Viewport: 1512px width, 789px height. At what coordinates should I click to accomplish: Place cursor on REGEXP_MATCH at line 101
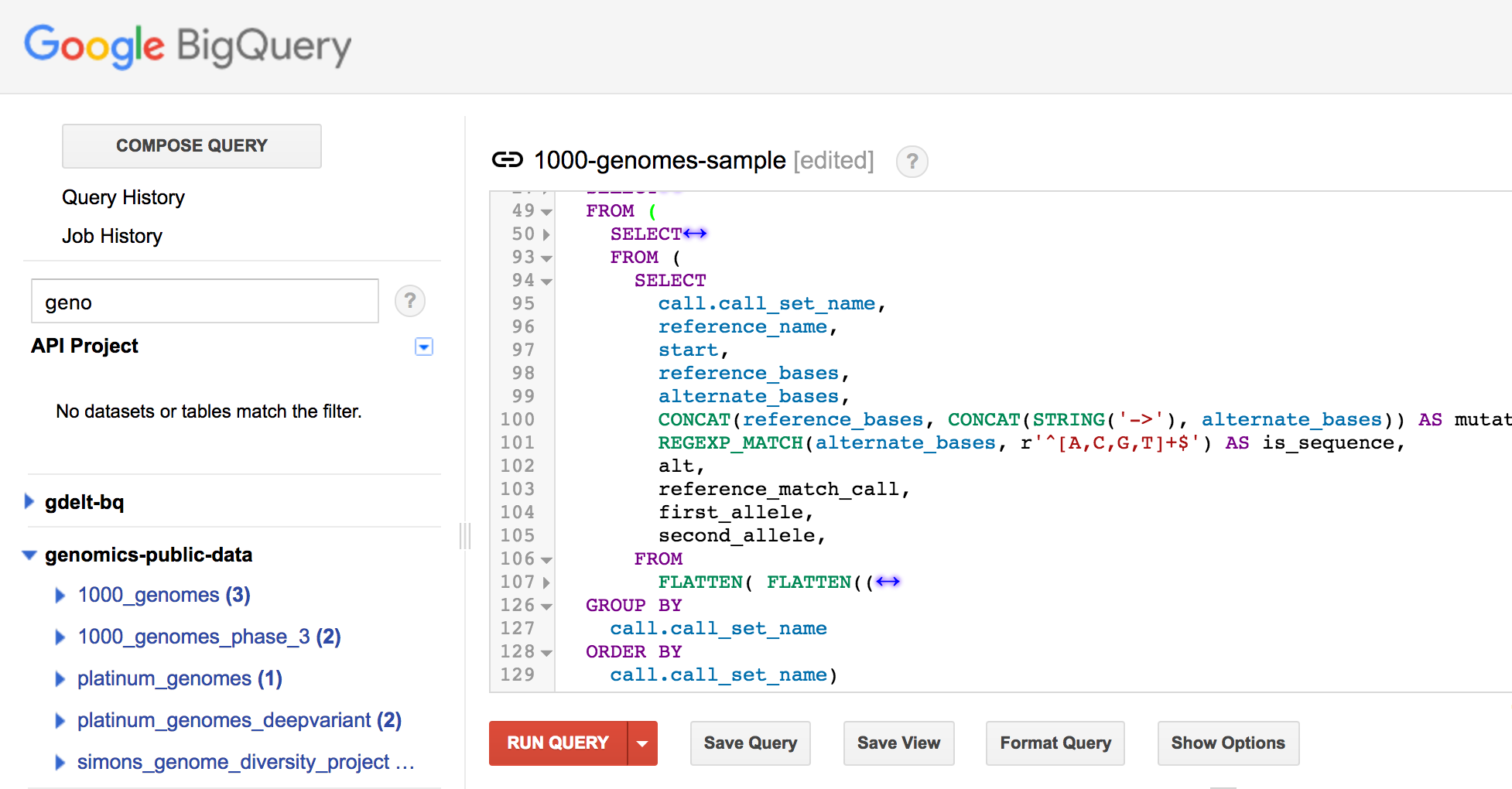[730, 442]
